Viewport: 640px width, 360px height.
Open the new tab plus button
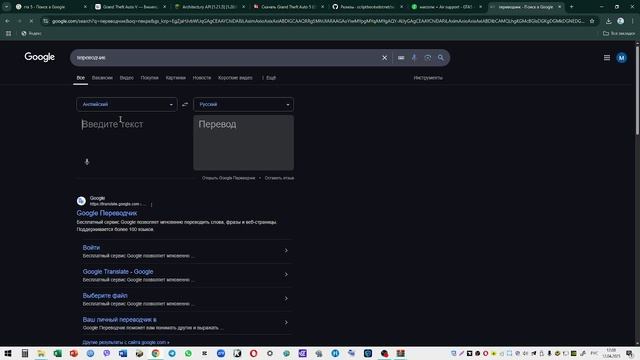click(x=571, y=7)
